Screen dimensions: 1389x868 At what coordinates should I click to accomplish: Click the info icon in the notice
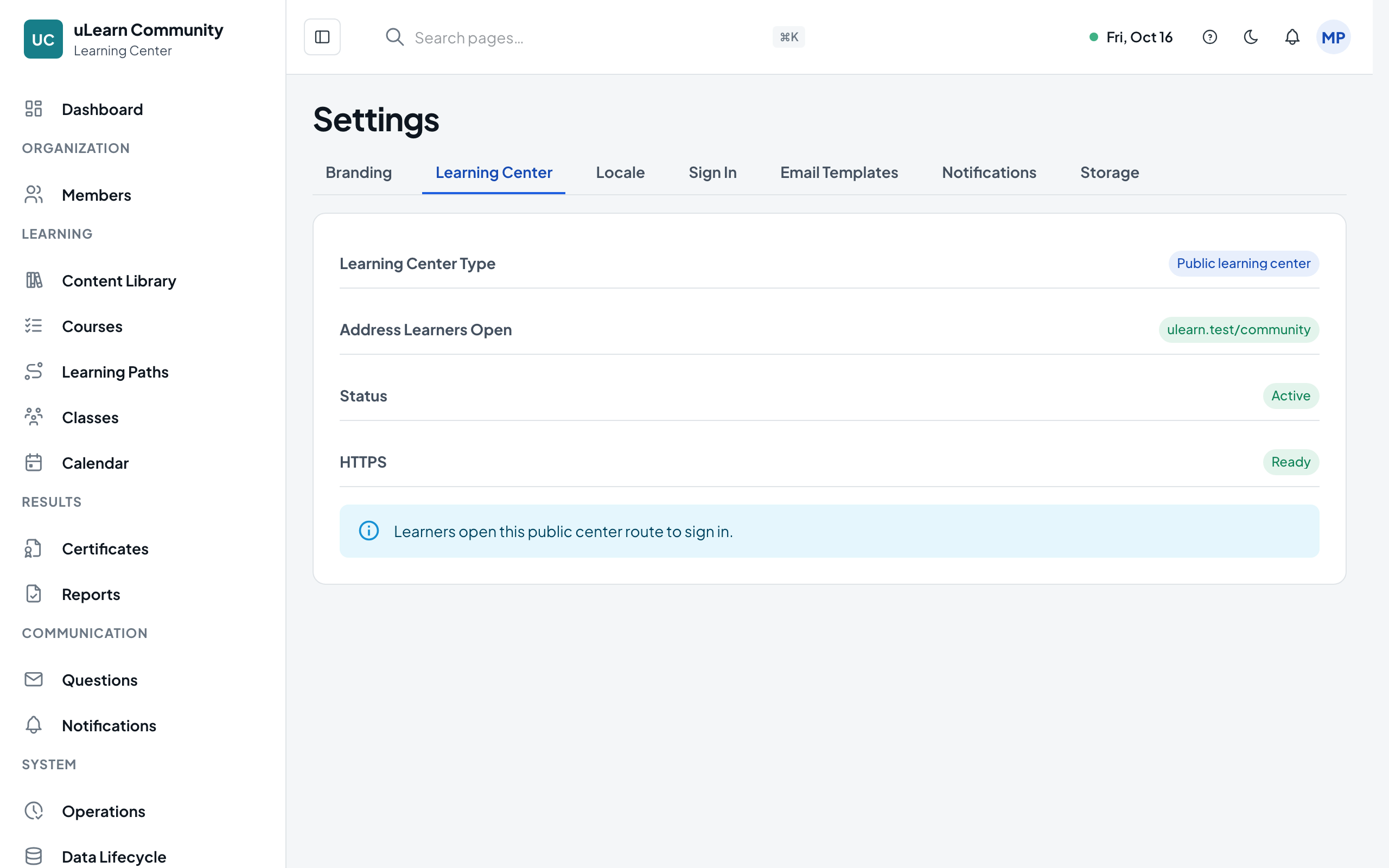click(368, 531)
